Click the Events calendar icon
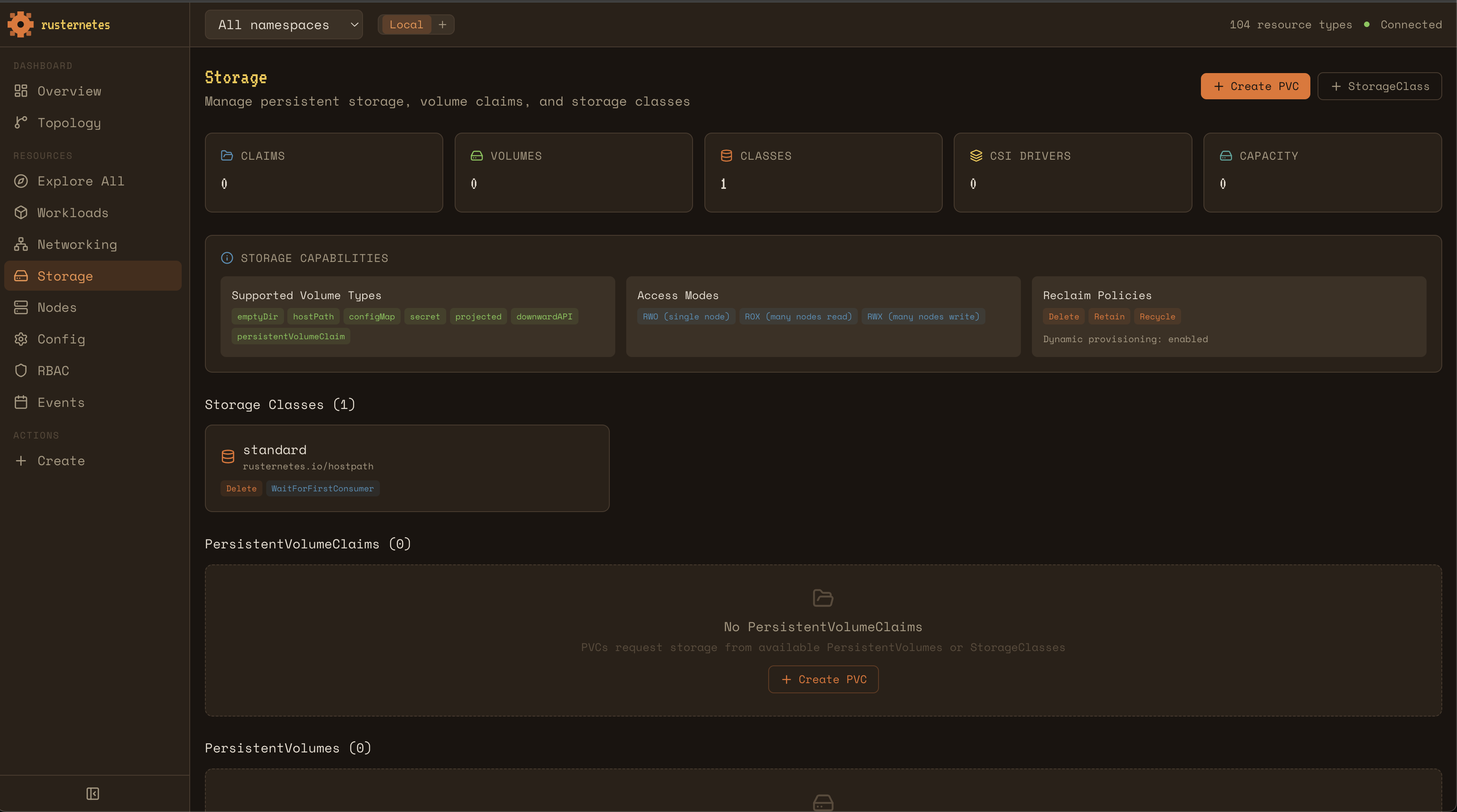 click(21, 402)
